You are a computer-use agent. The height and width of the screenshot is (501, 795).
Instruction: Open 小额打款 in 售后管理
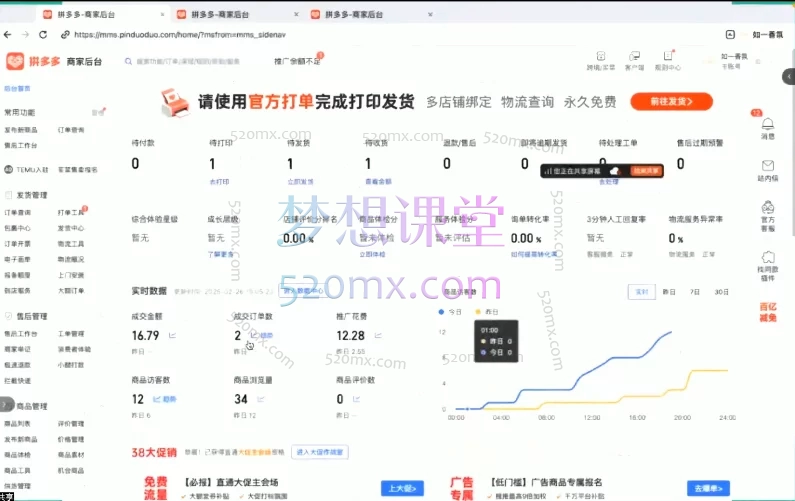70,365
